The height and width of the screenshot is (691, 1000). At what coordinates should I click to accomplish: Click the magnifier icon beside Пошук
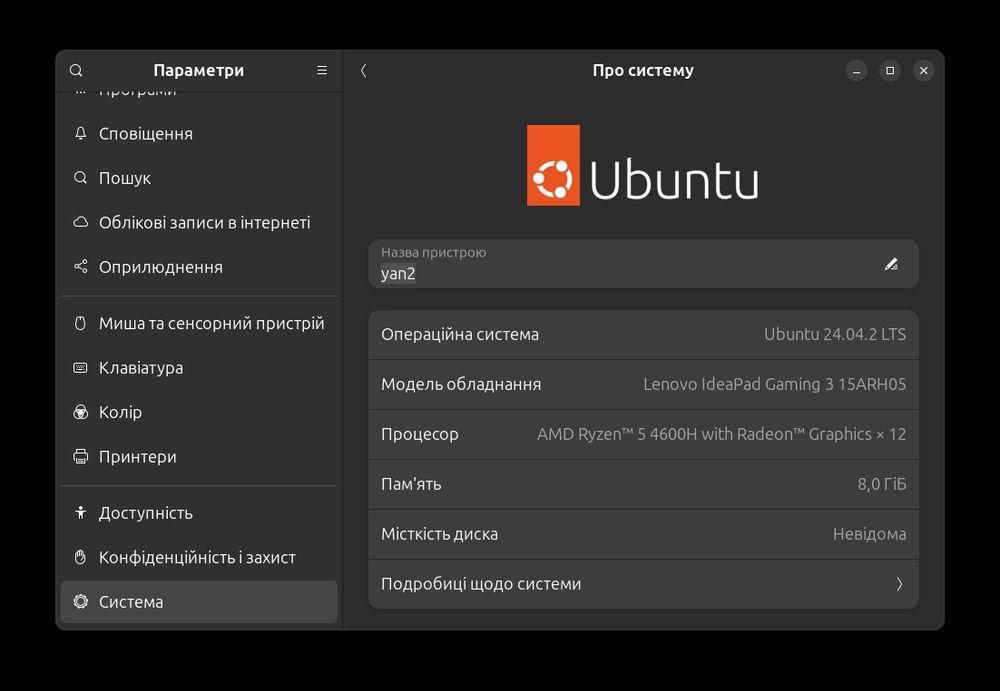click(x=81, y=178)
